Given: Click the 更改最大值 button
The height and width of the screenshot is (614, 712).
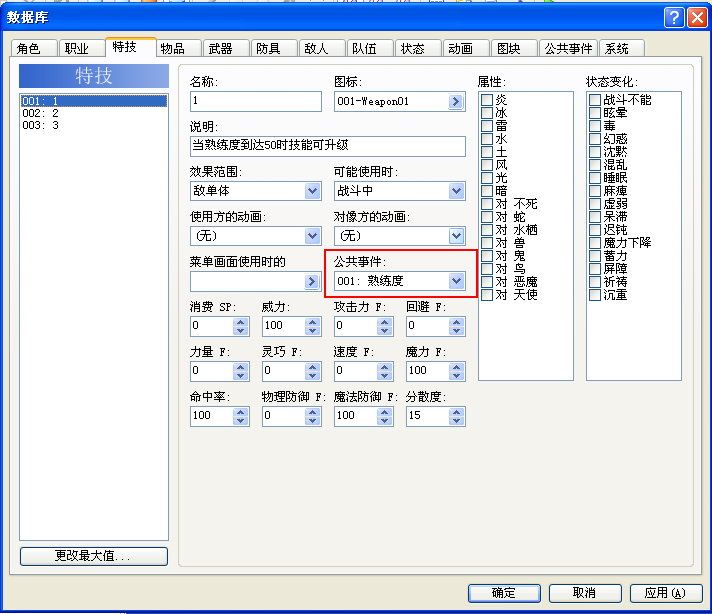Looking at the screenshot, I should [94, 556].
